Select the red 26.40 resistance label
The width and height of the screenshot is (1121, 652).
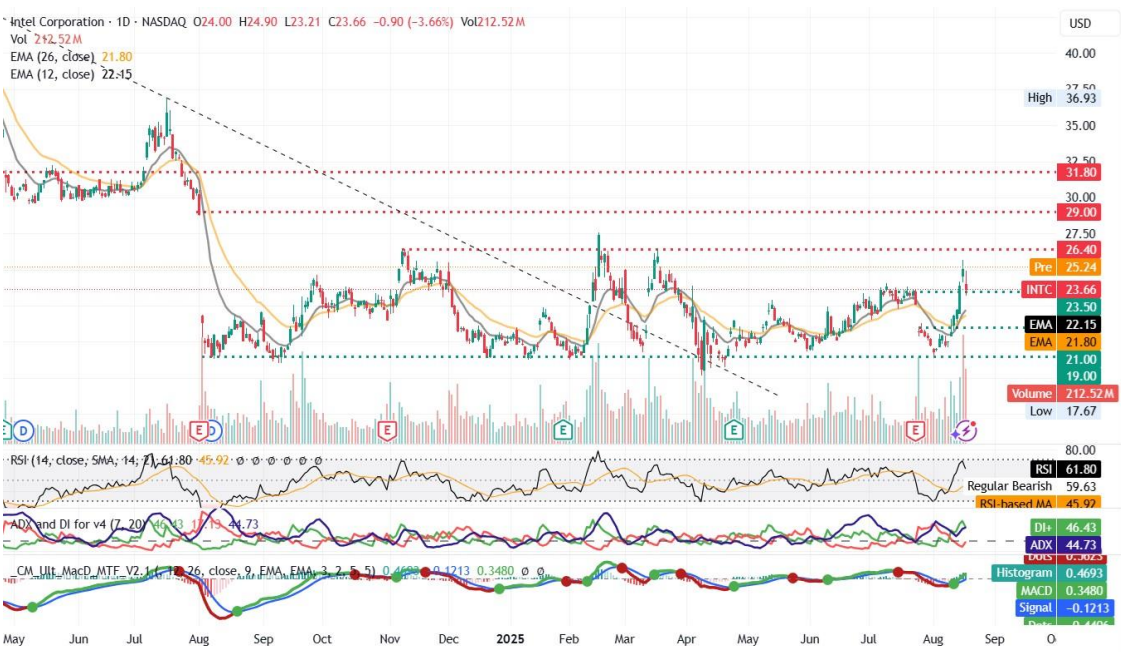(1080, 250)
